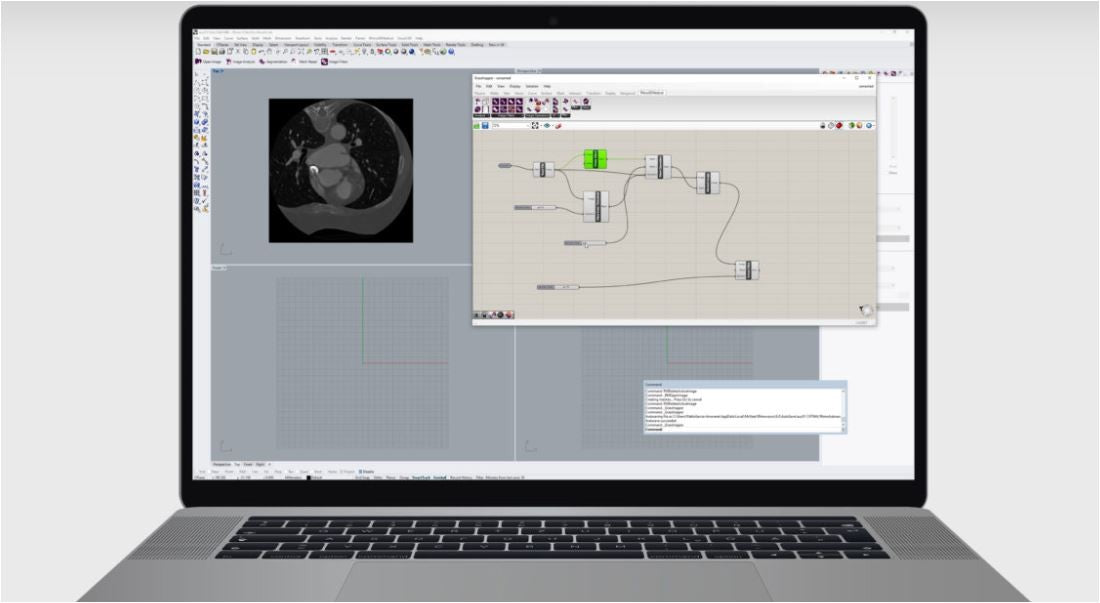Switch to the Display toolbar tab
1100x603 pixels.
(258, 45)
